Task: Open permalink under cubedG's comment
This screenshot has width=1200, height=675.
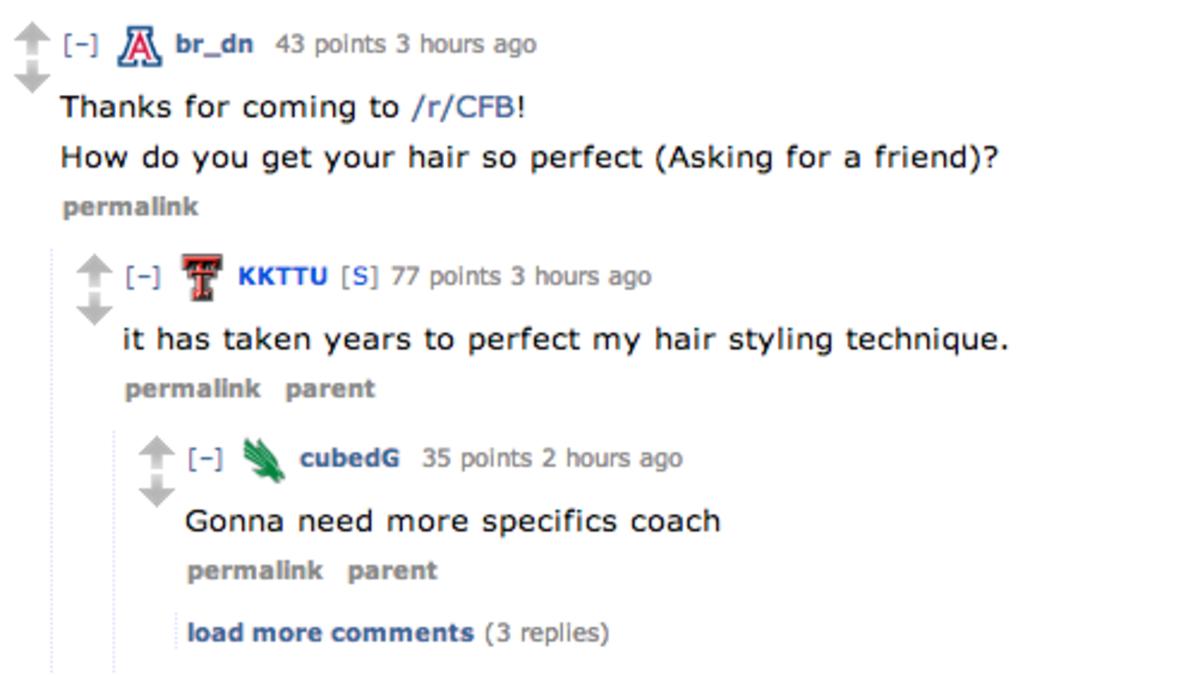Action: coord(254,571)
